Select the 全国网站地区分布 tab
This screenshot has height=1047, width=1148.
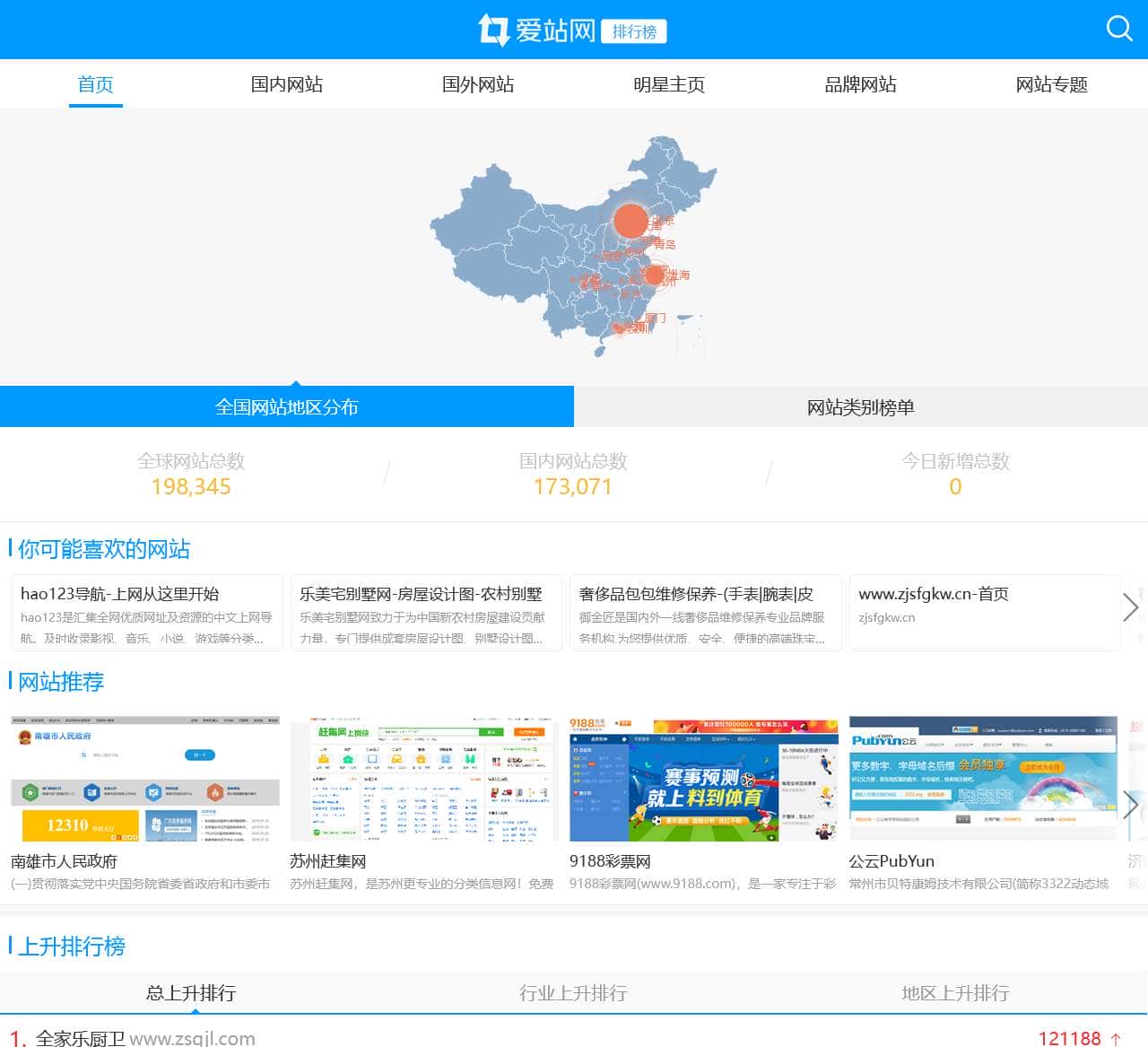point(286,406)
